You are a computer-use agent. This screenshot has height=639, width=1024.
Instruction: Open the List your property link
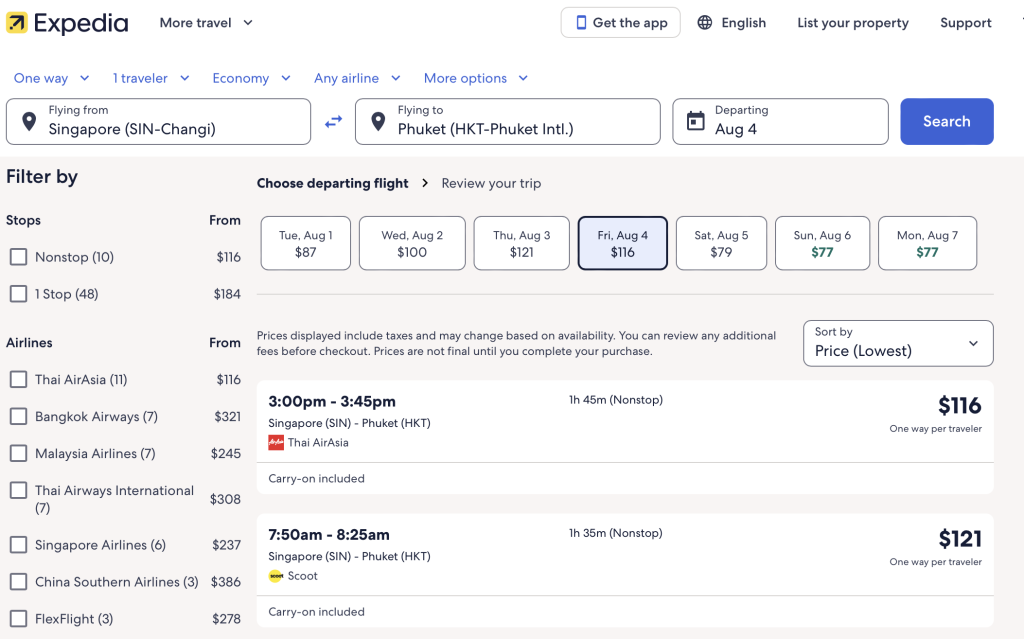853,23
